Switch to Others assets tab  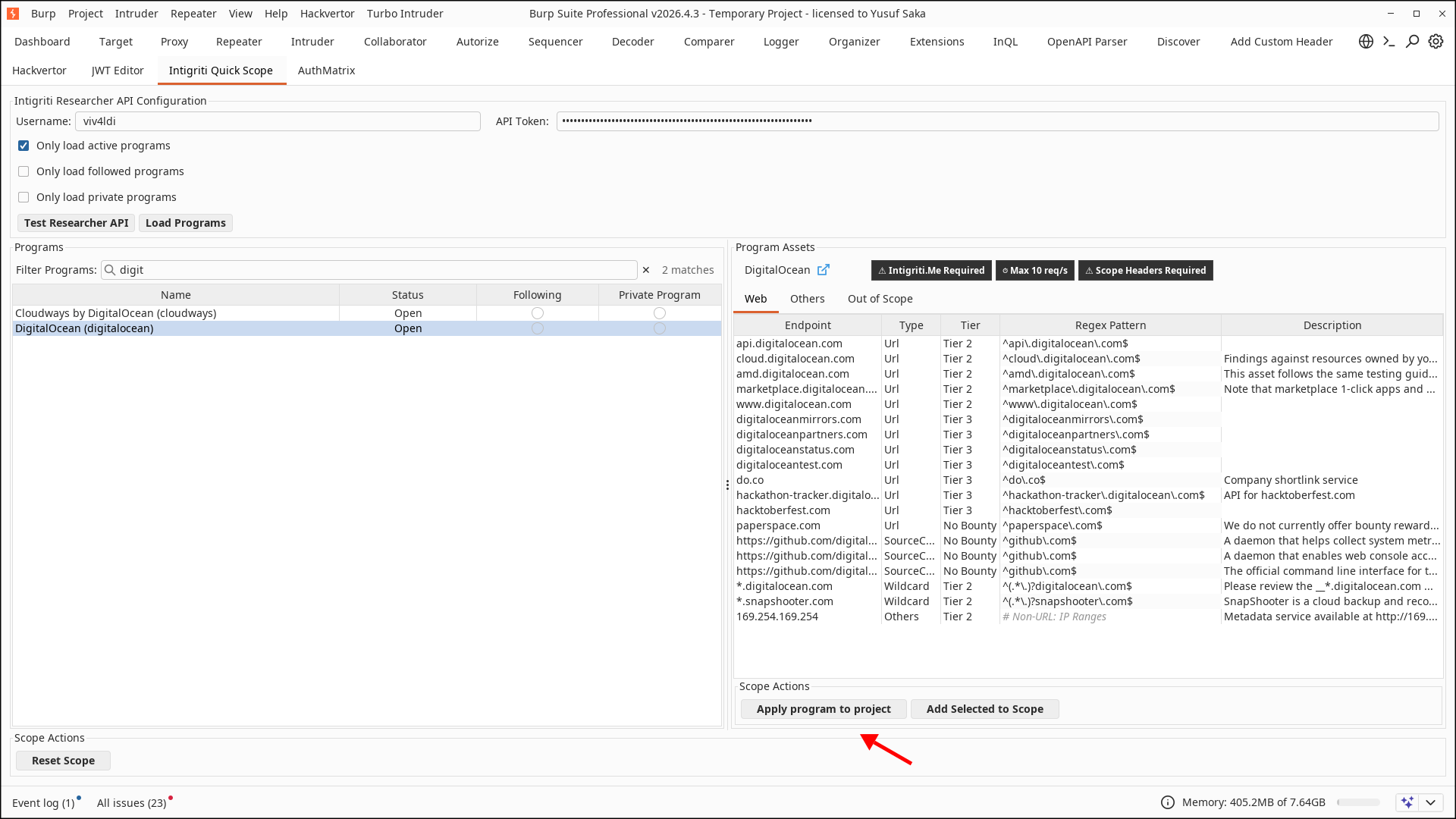(807, 299)
